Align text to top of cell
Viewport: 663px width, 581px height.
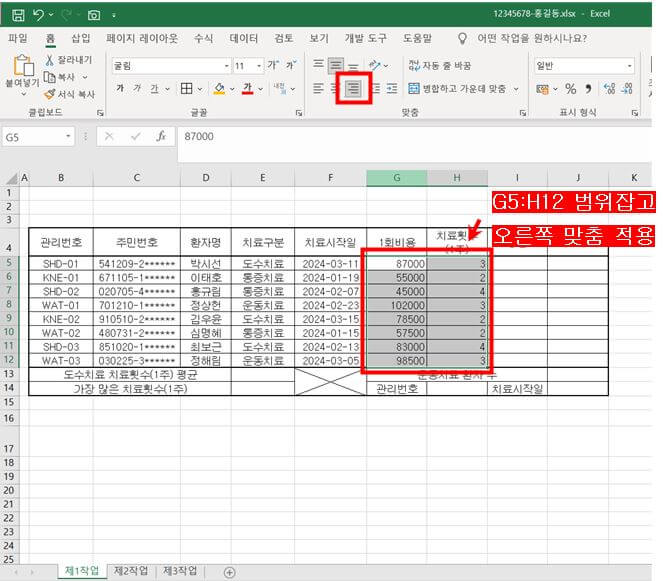point(318,65)
